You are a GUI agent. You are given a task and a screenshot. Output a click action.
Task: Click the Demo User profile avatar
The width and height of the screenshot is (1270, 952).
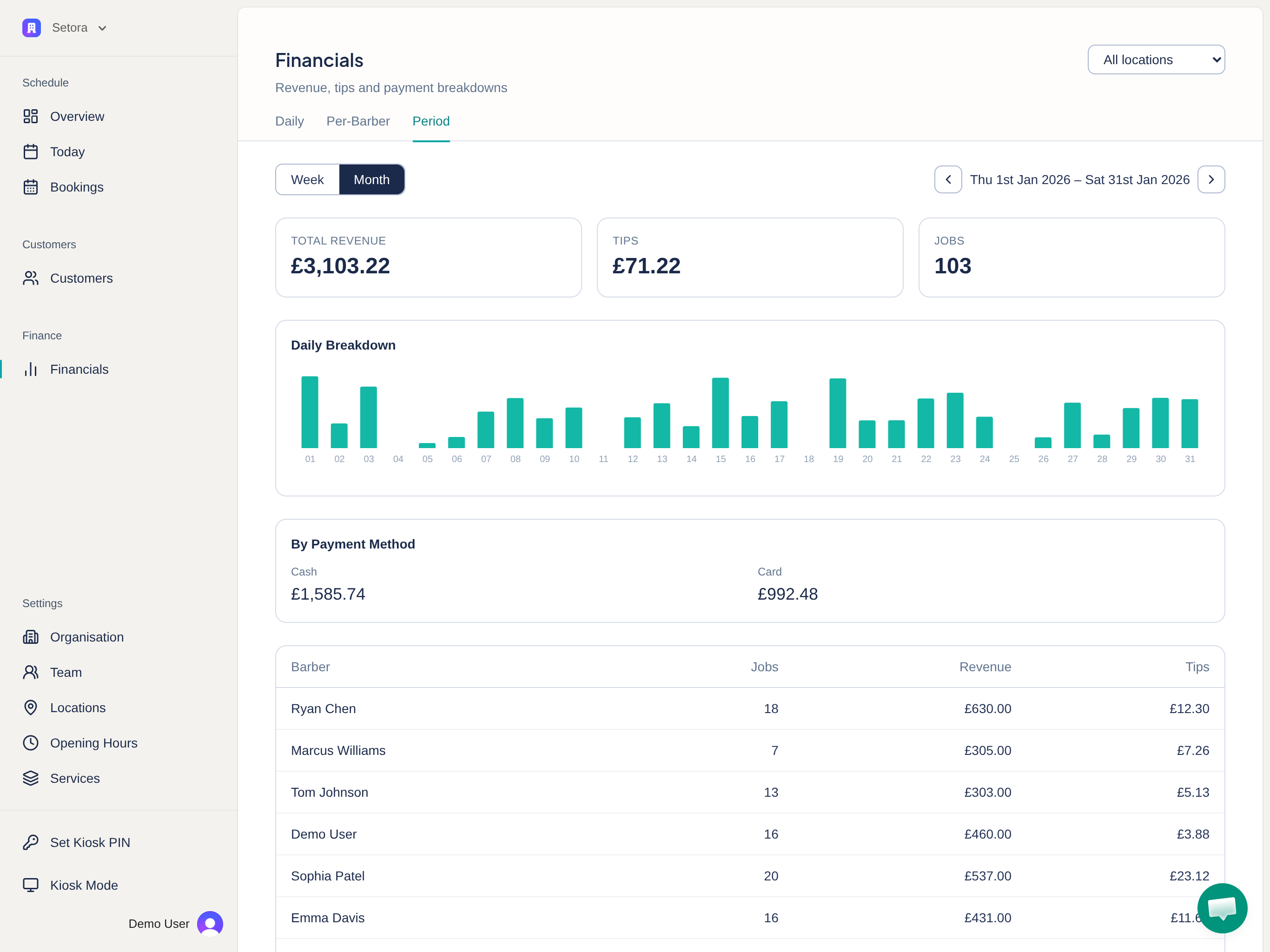(210, 924)
